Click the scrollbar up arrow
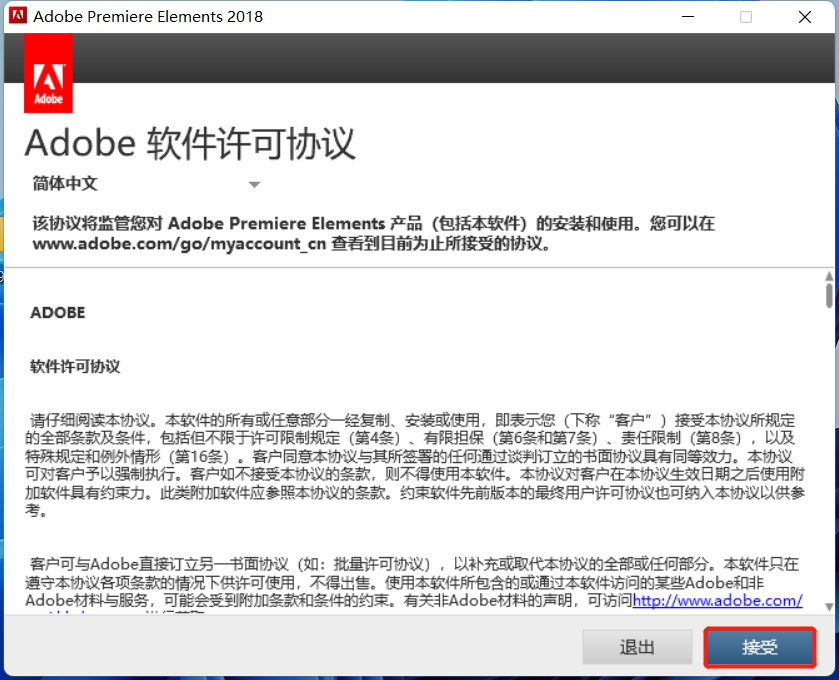The height and width of the screenshot is (680, 839). click(x=828, y=277)
